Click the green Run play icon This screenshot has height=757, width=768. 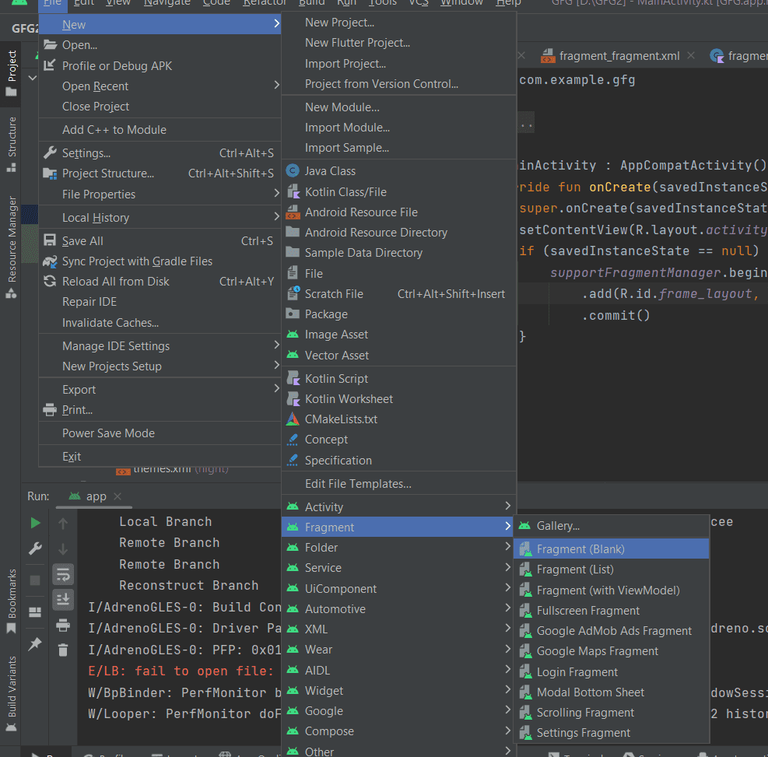pyautogui.click(x=35, y=522)
